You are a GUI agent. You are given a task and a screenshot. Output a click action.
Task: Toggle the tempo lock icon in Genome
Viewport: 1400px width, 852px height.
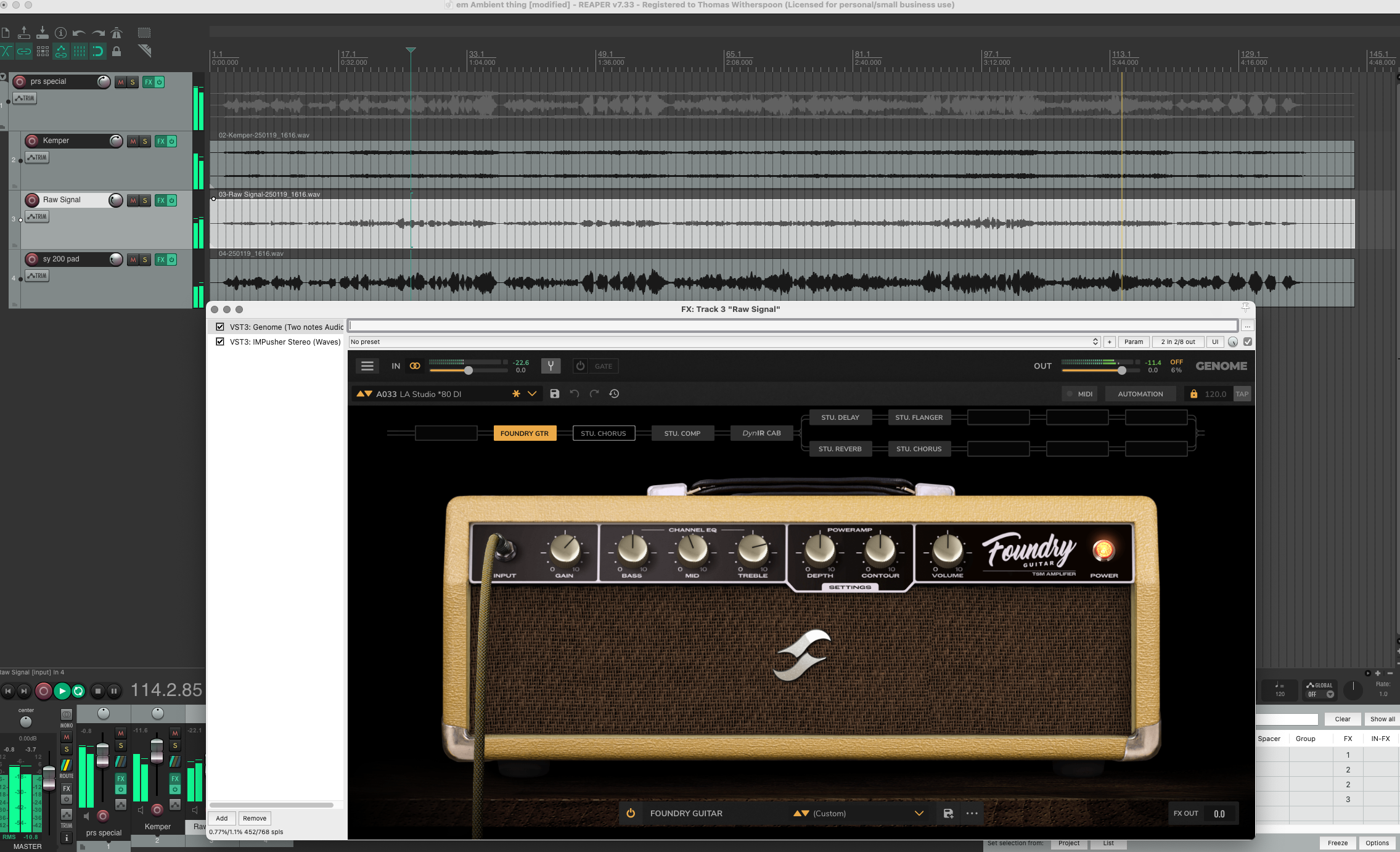(x=1193, y=394)
